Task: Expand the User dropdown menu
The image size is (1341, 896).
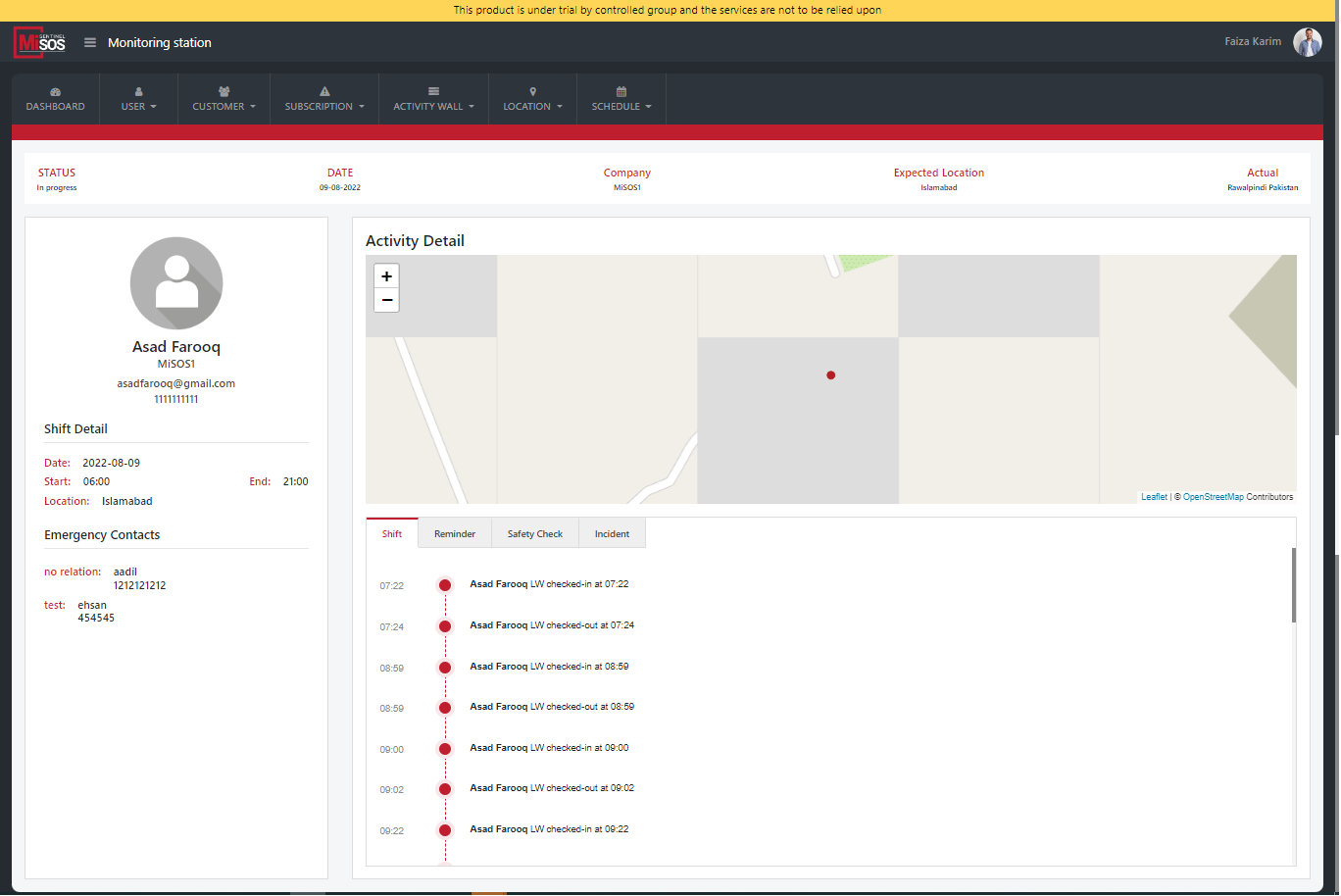Action: (x=138, y=99)
